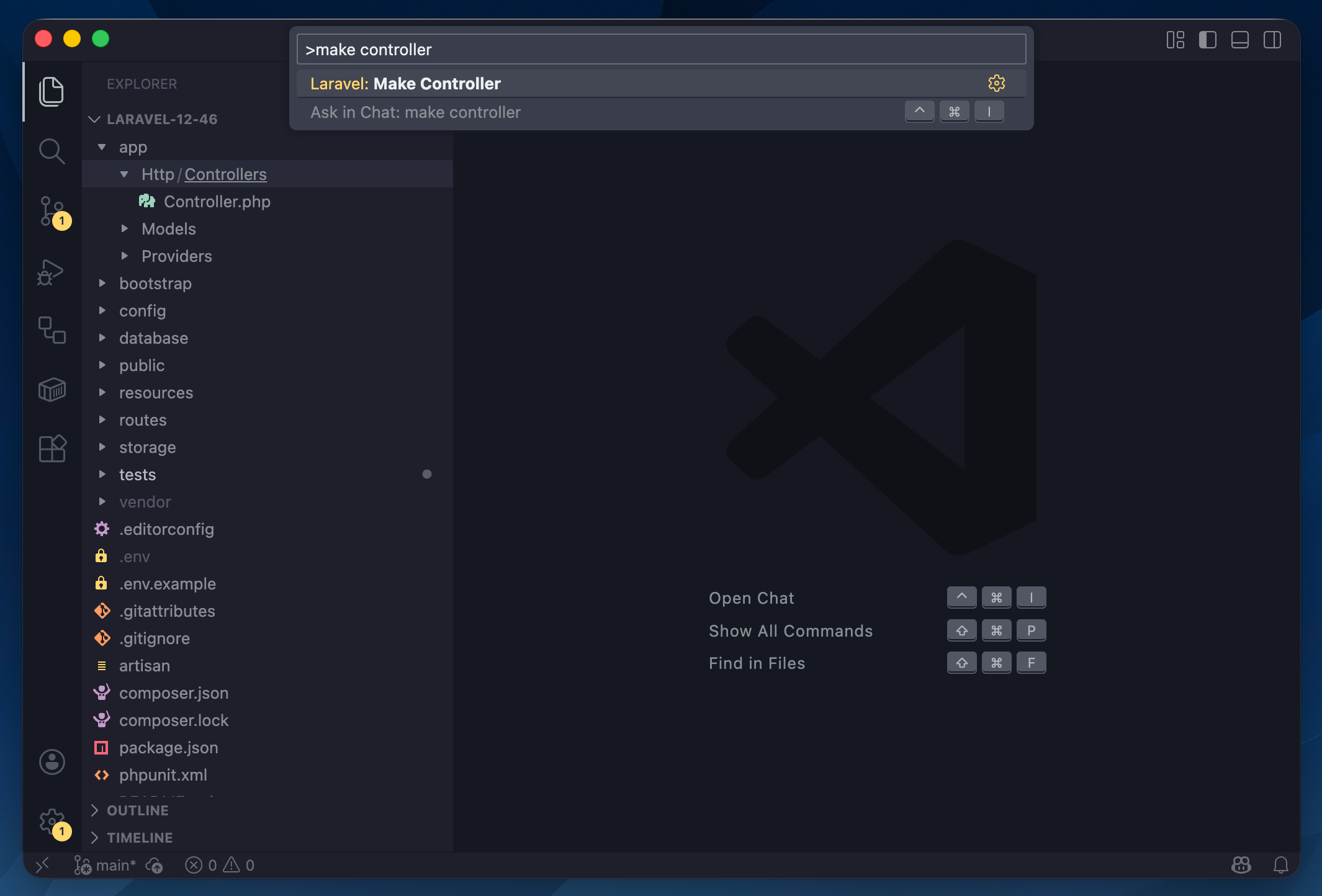Open the Search view in the activity bar
This screenshot has height=896, width=1322.
point(52,151)
